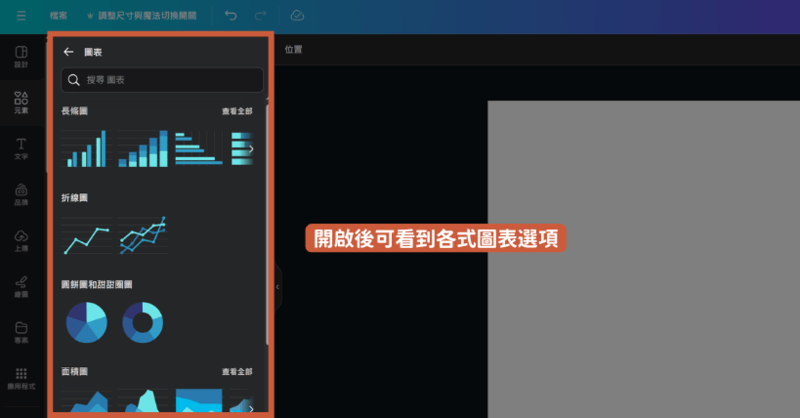800x418 pixels.
Task: Open the 應用程式 (Apps) sidebar panel
Action: [21, 376]
